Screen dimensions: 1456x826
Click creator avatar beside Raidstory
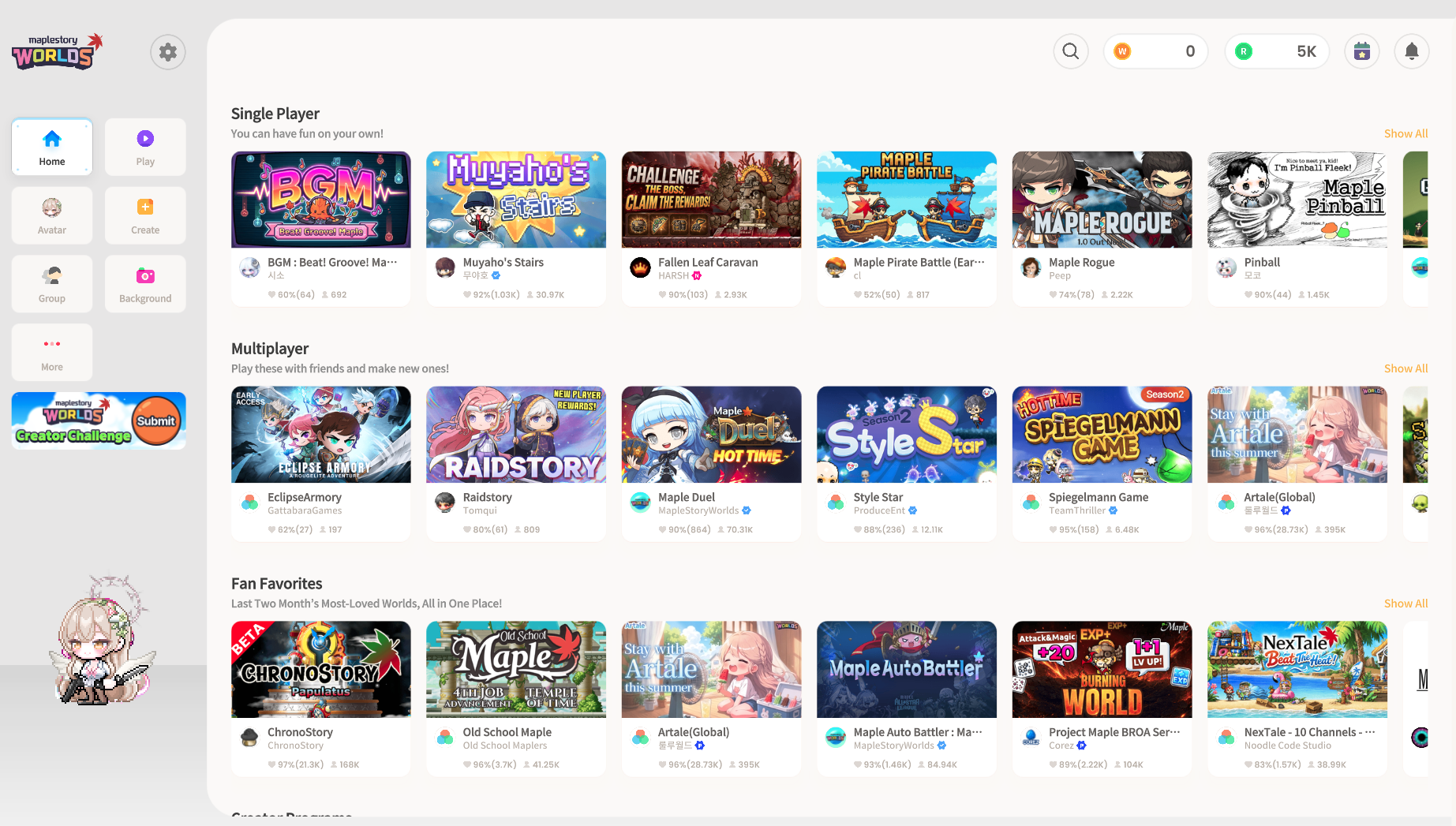(x=445, y=503)
